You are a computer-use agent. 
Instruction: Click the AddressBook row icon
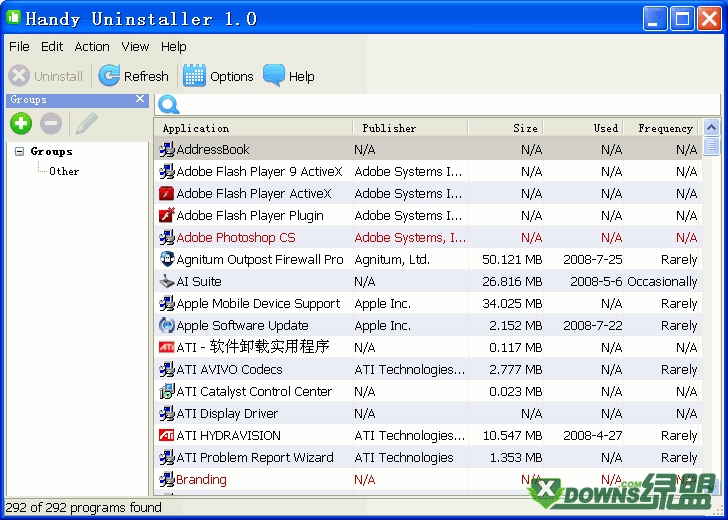[x=167, y=150]
